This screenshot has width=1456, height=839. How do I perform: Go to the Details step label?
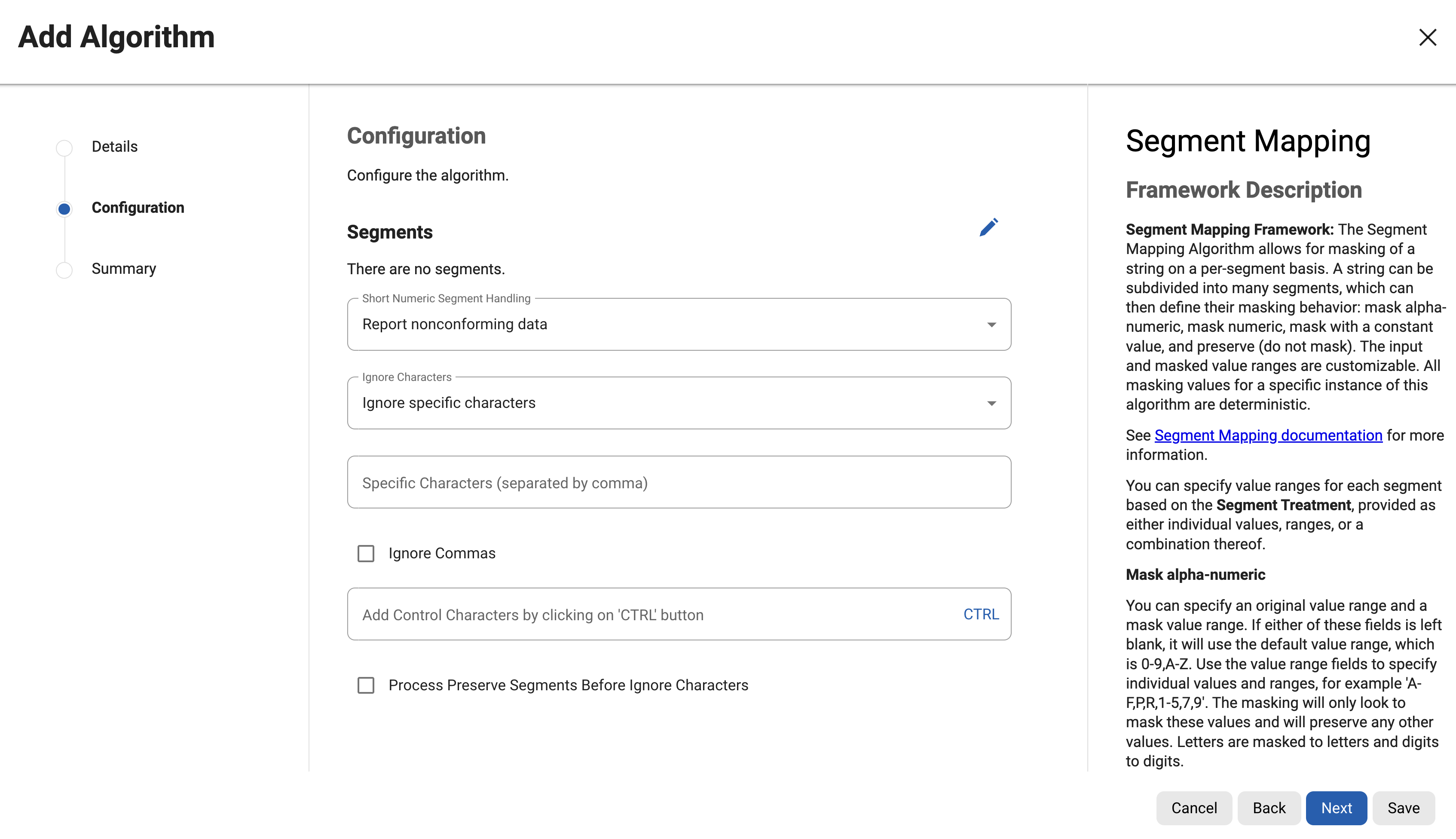115,147
